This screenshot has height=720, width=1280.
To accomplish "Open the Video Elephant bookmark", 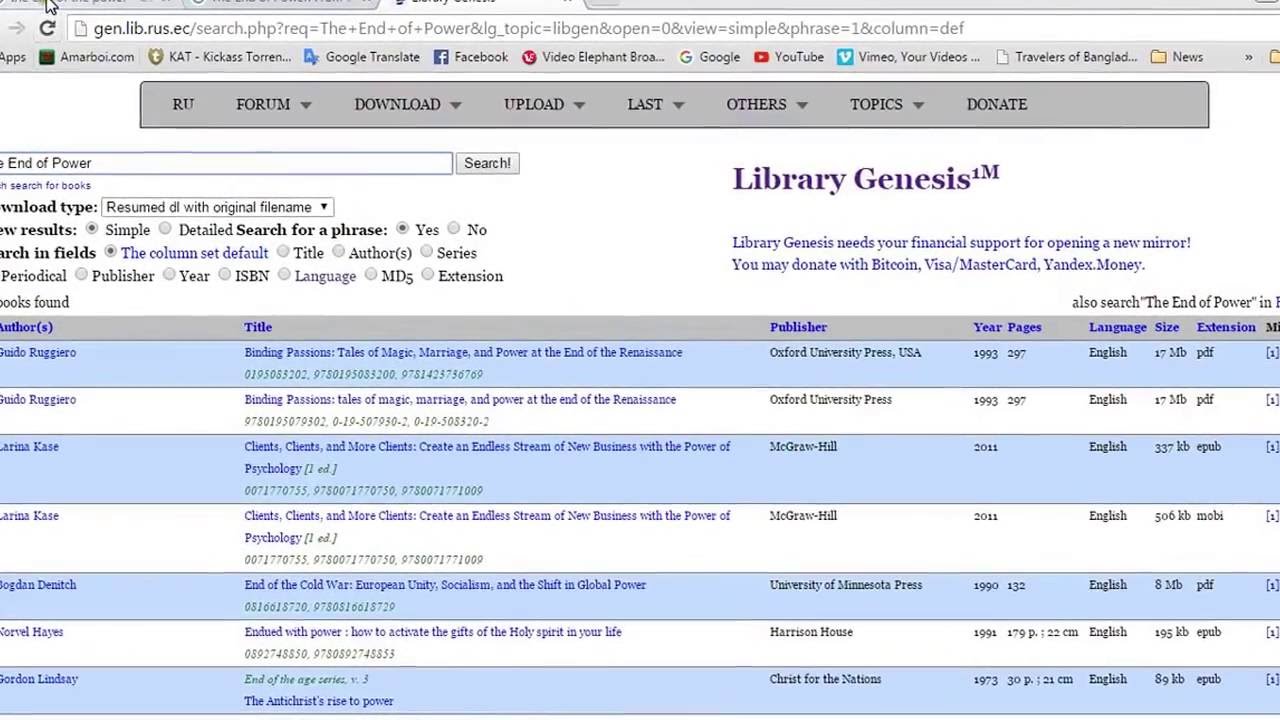I will [x=593, y=57].
